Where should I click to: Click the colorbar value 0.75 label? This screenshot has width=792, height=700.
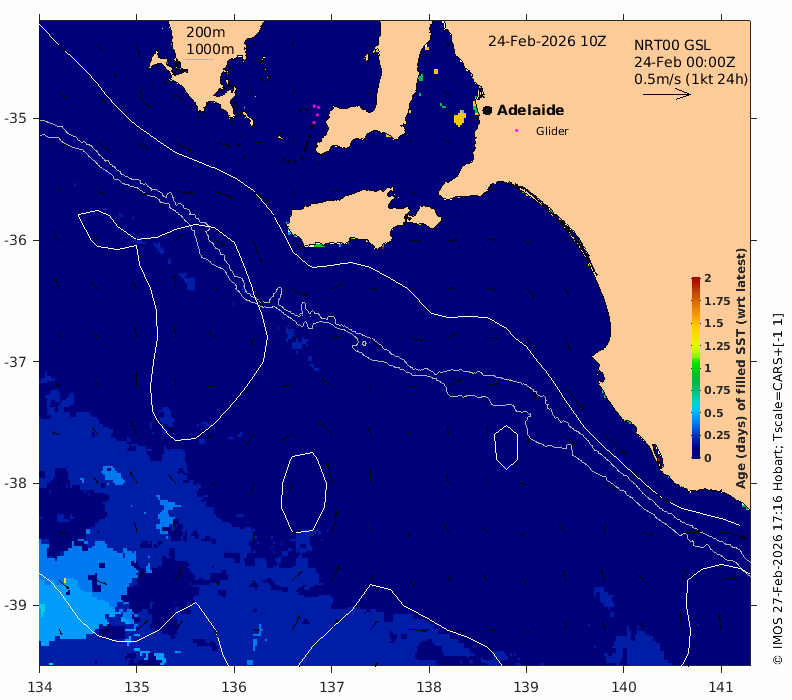[x=717, y=390]
